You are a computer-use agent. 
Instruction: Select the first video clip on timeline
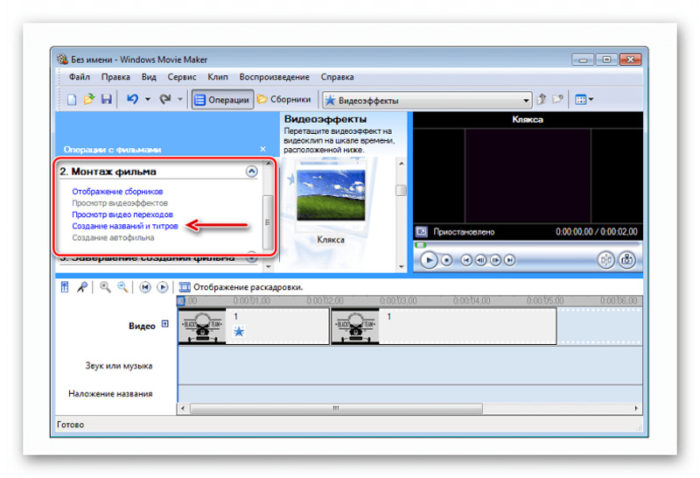point(254,326)
